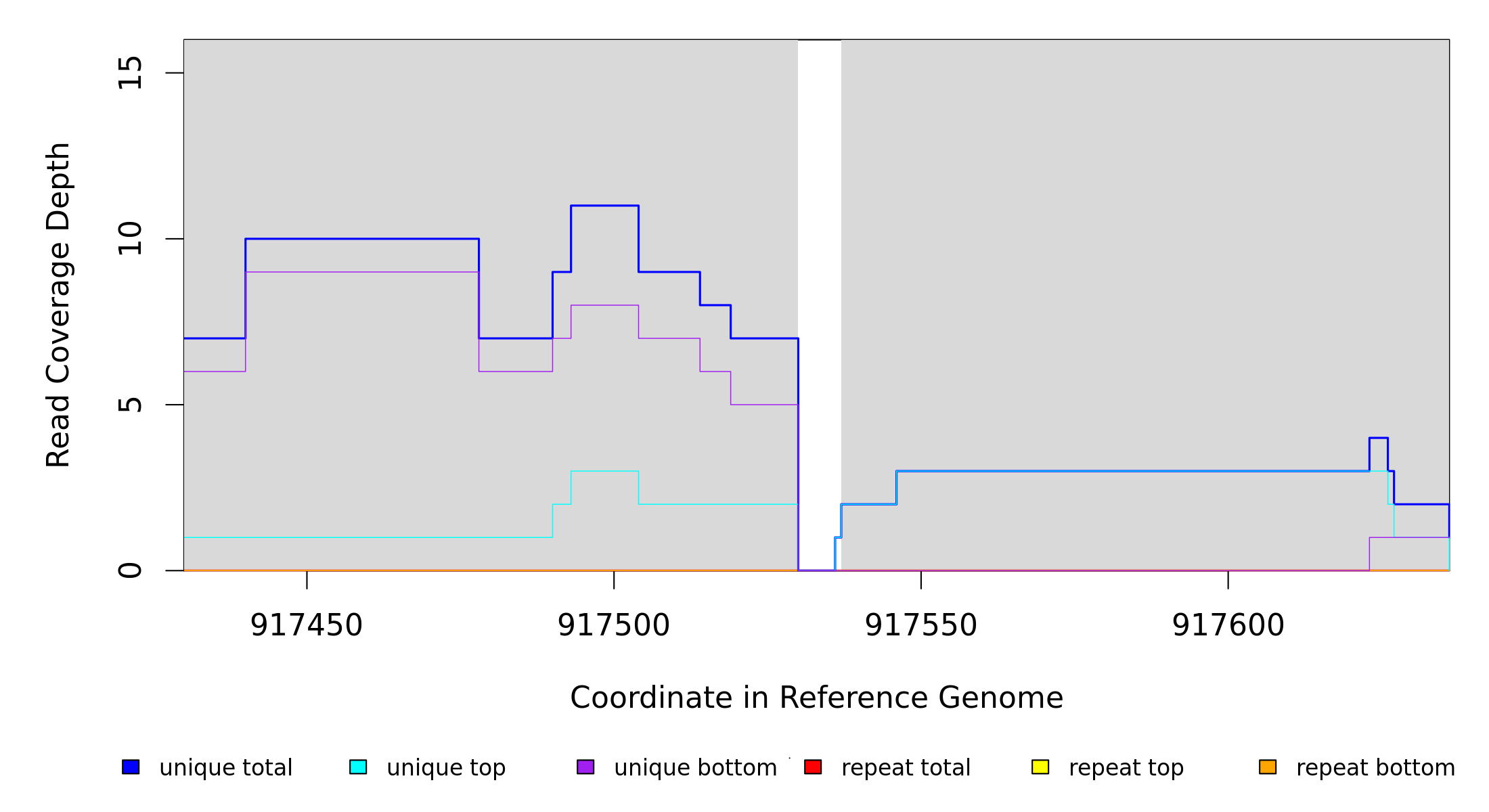Screen dimensions: 1489x812
Task: Click the purple unique bottom legend swatch
Action: click(x=585, y=767)
